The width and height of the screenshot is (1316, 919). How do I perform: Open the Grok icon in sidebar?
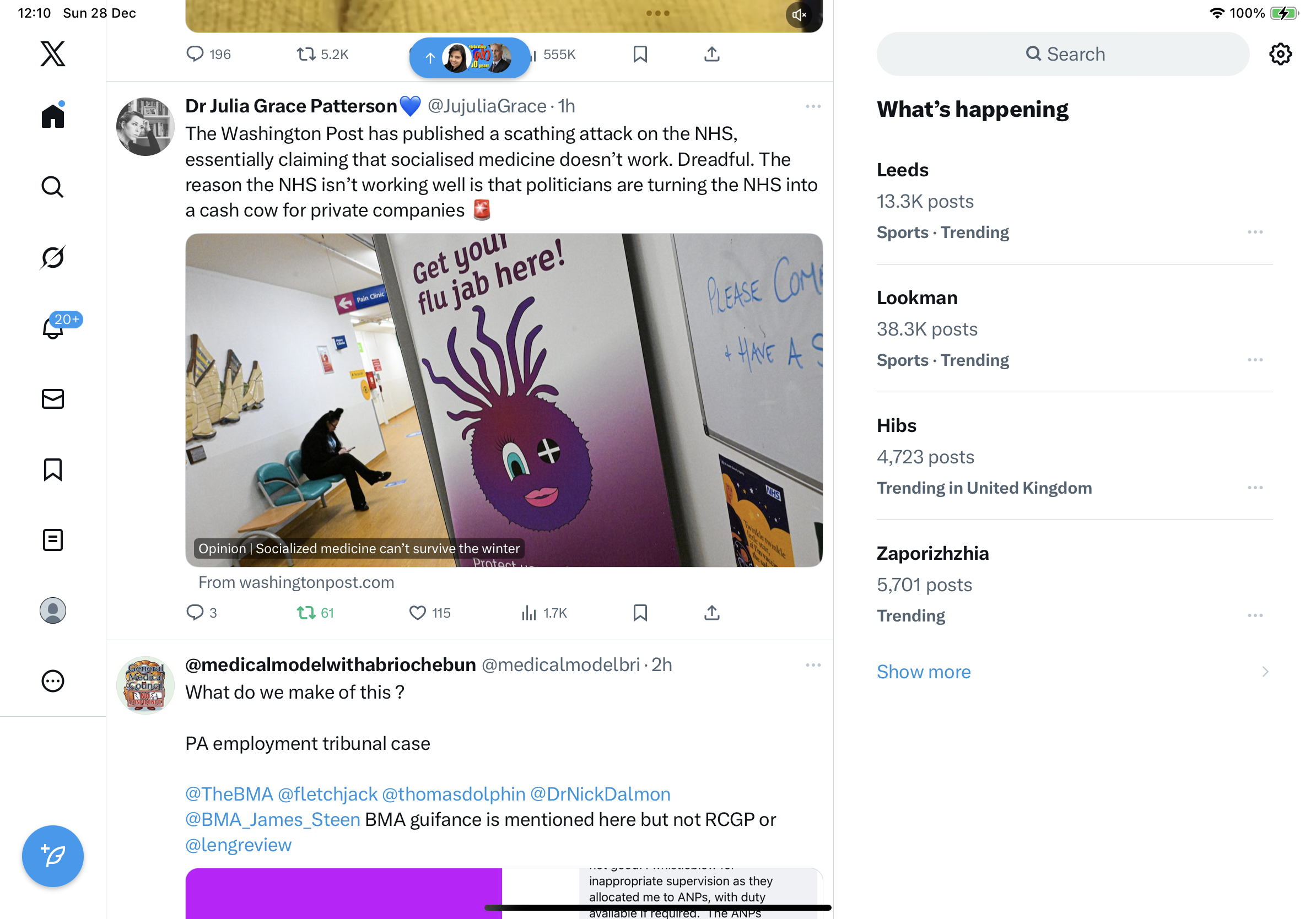[53, 257]
